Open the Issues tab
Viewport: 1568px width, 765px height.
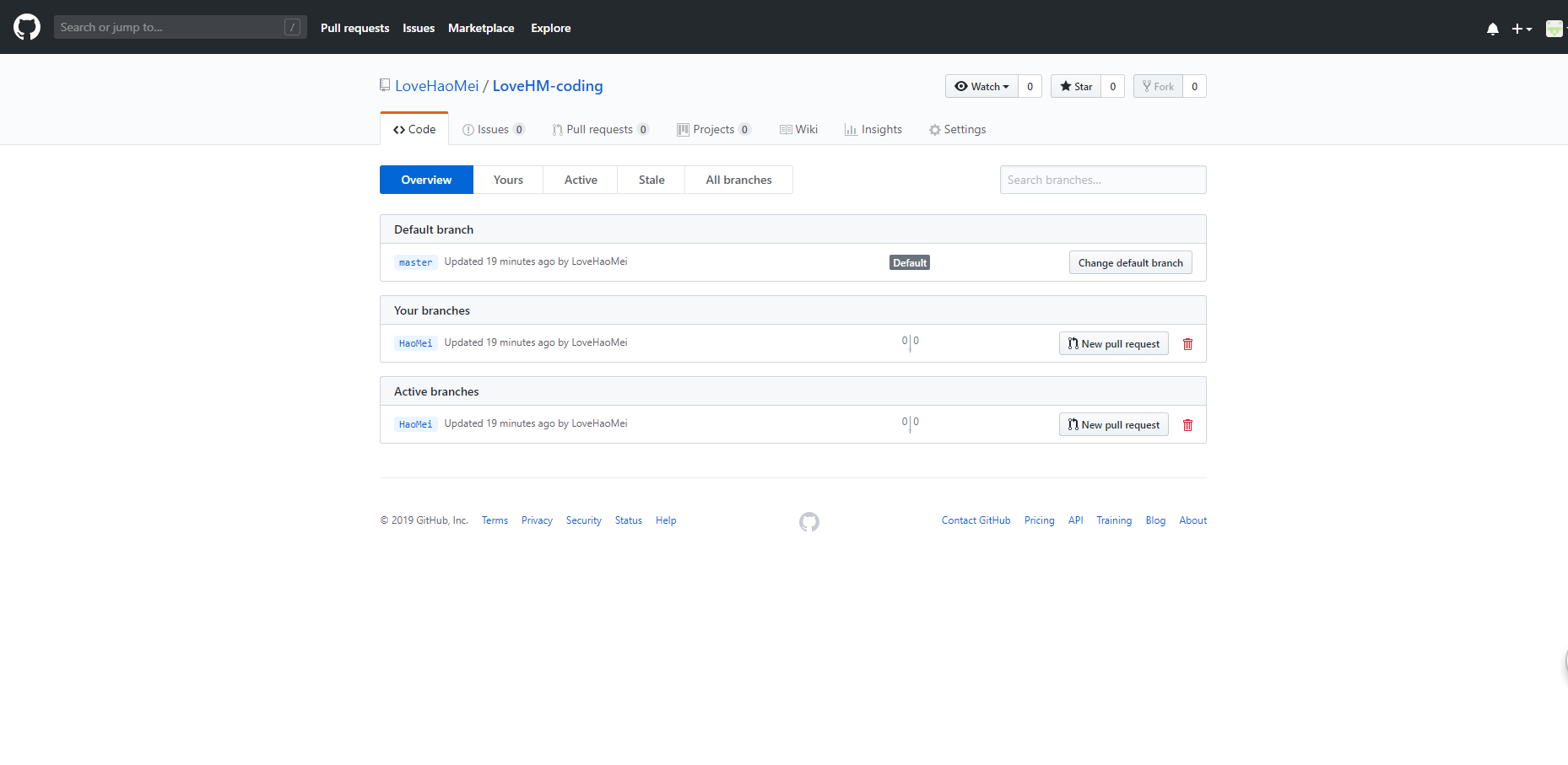tap(494, 129)
